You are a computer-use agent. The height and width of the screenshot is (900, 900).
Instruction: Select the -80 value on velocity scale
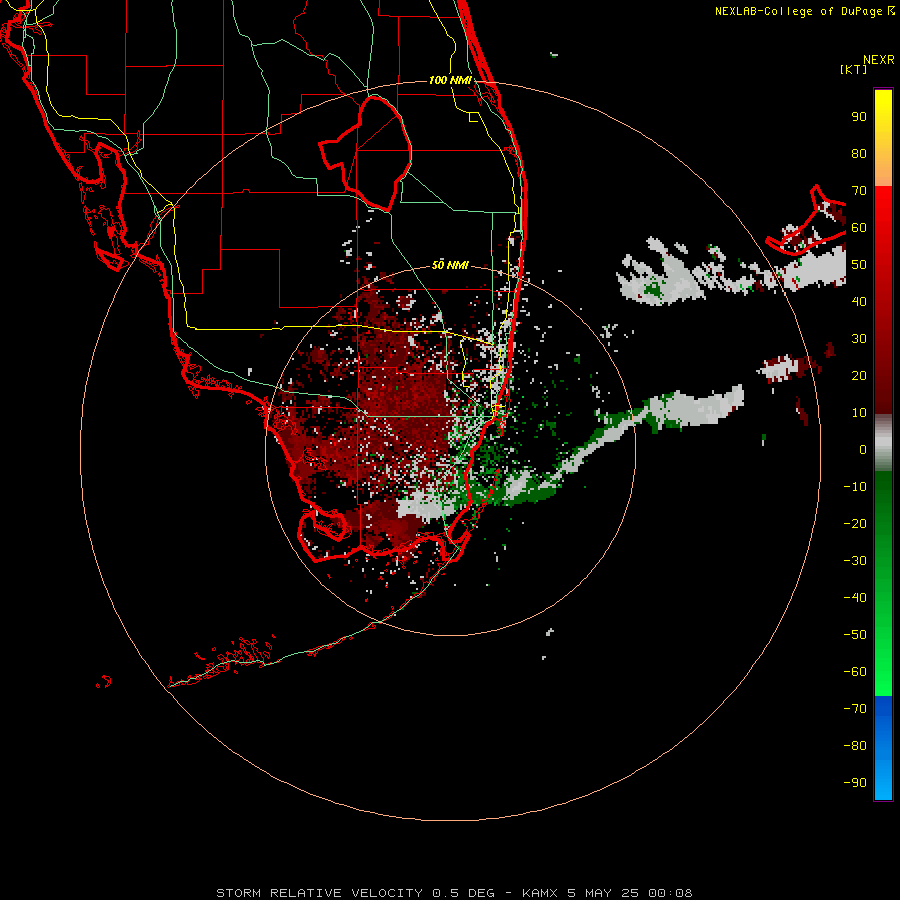855,746
